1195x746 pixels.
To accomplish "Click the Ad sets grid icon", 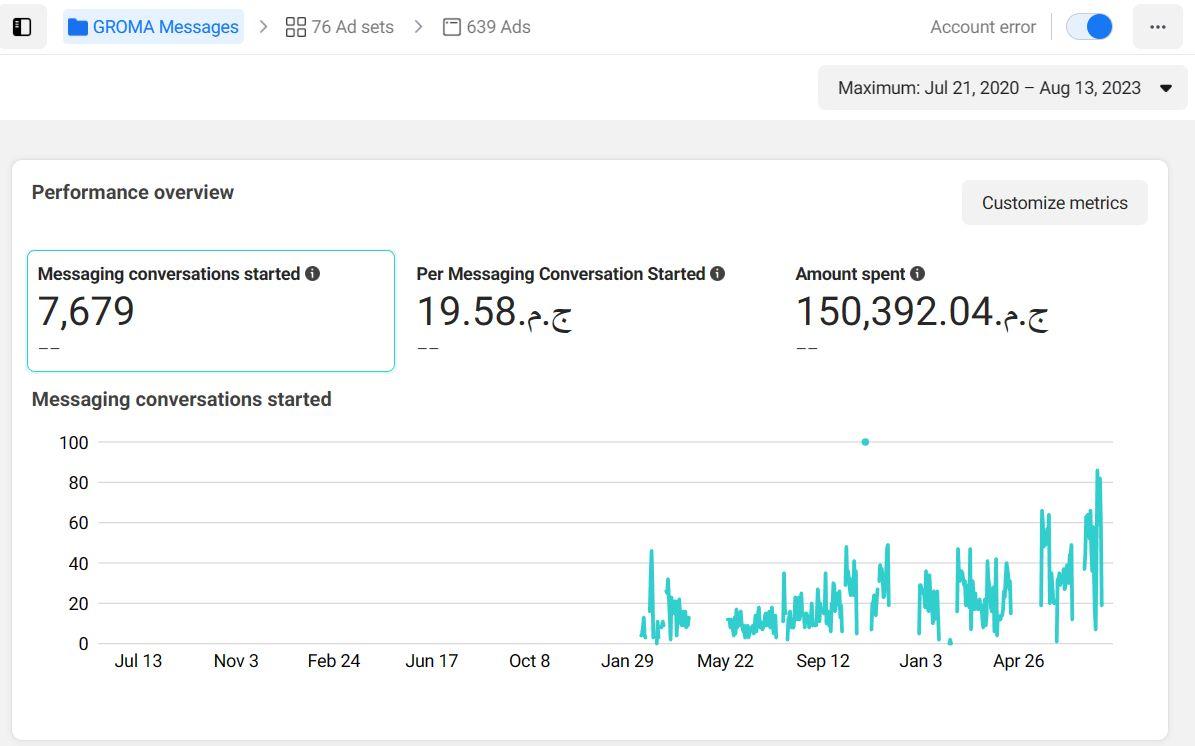I will 295,27.
